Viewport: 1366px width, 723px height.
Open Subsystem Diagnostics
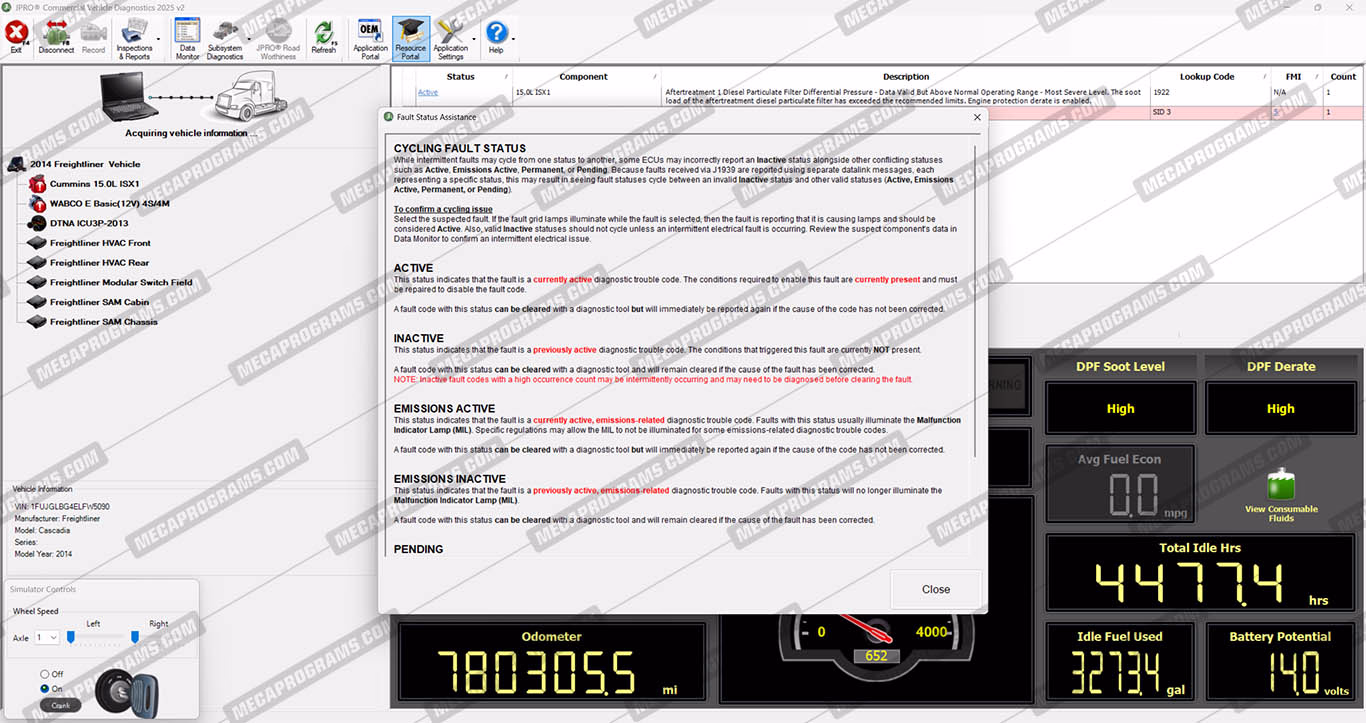coord(225,40)
